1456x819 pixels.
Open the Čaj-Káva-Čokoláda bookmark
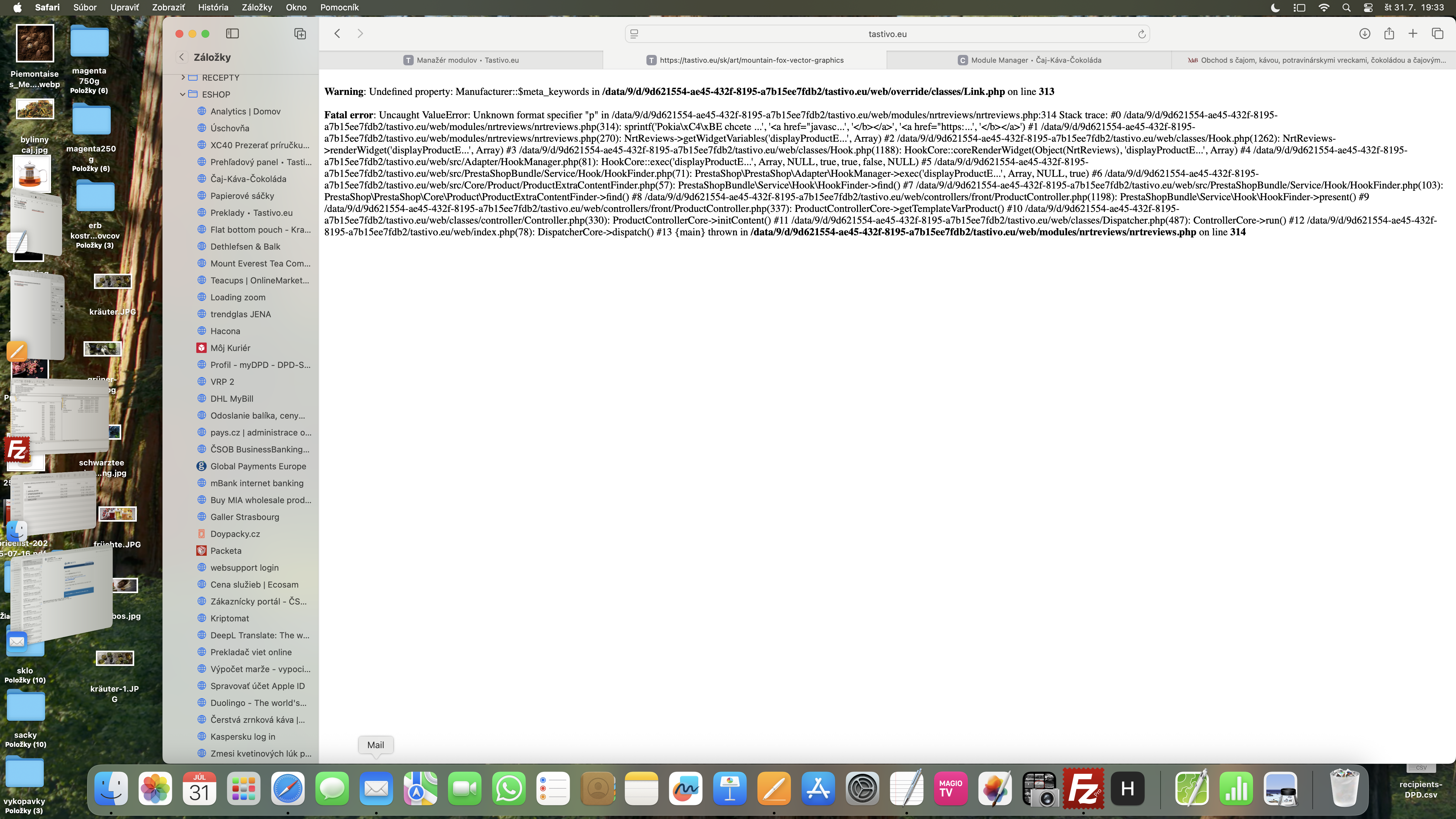248,179
